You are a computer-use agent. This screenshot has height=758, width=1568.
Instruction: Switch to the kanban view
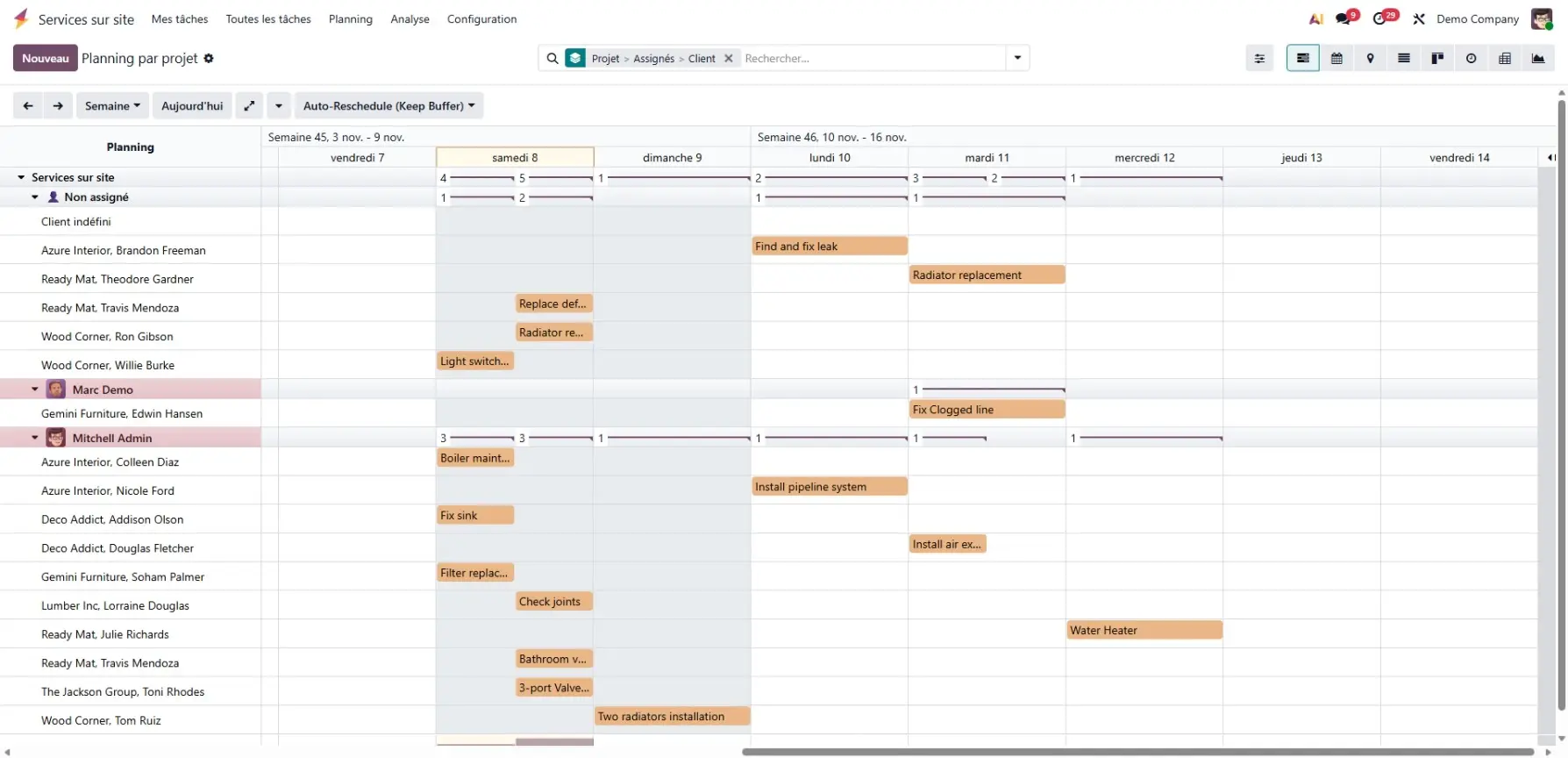(1437, 59)
